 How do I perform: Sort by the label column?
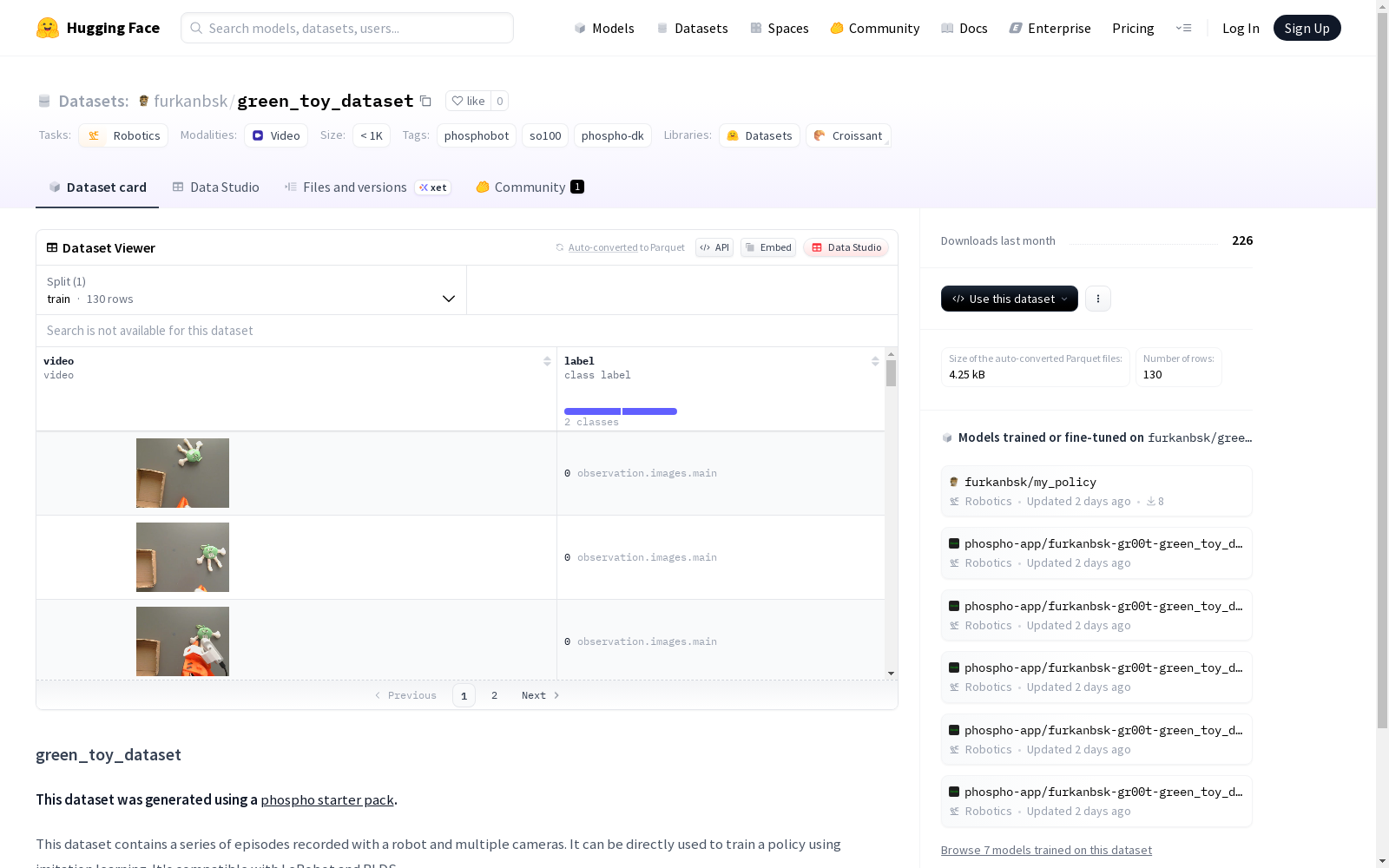coord(875,361)
